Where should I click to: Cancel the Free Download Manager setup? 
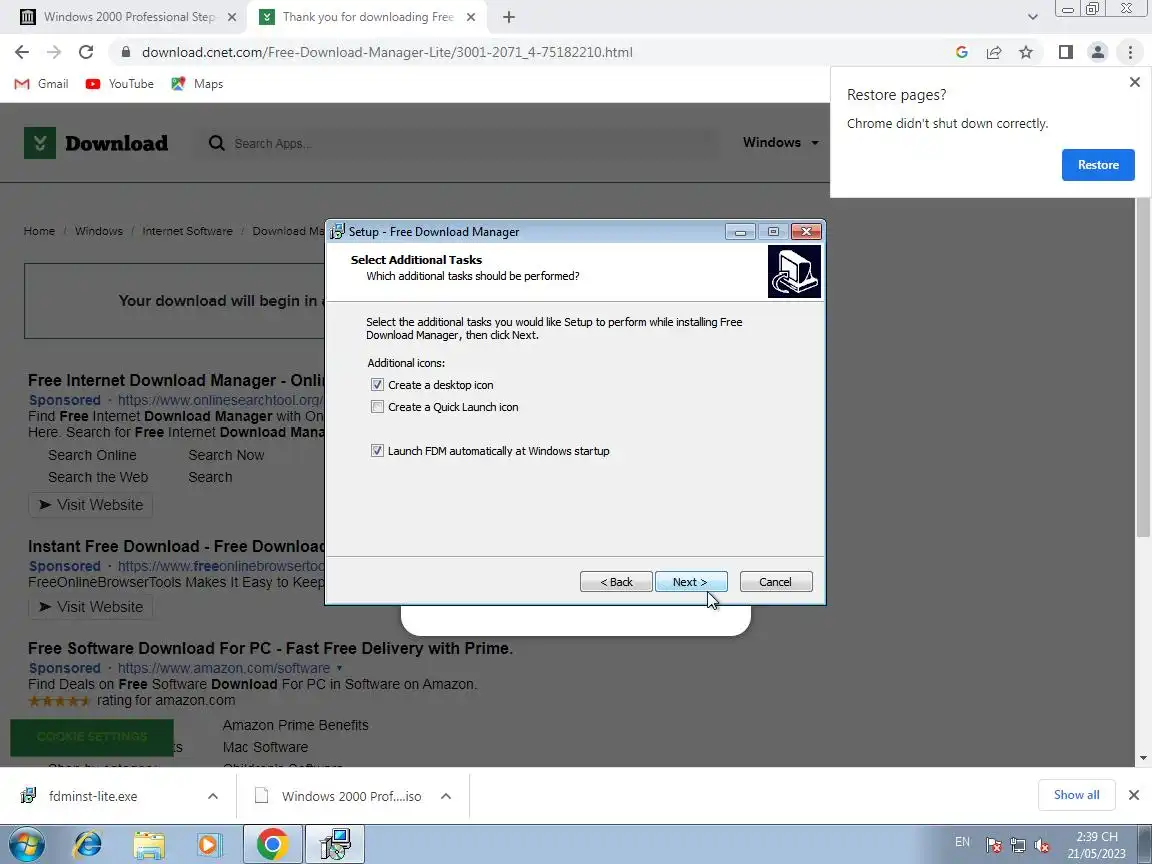coord(776,582)
